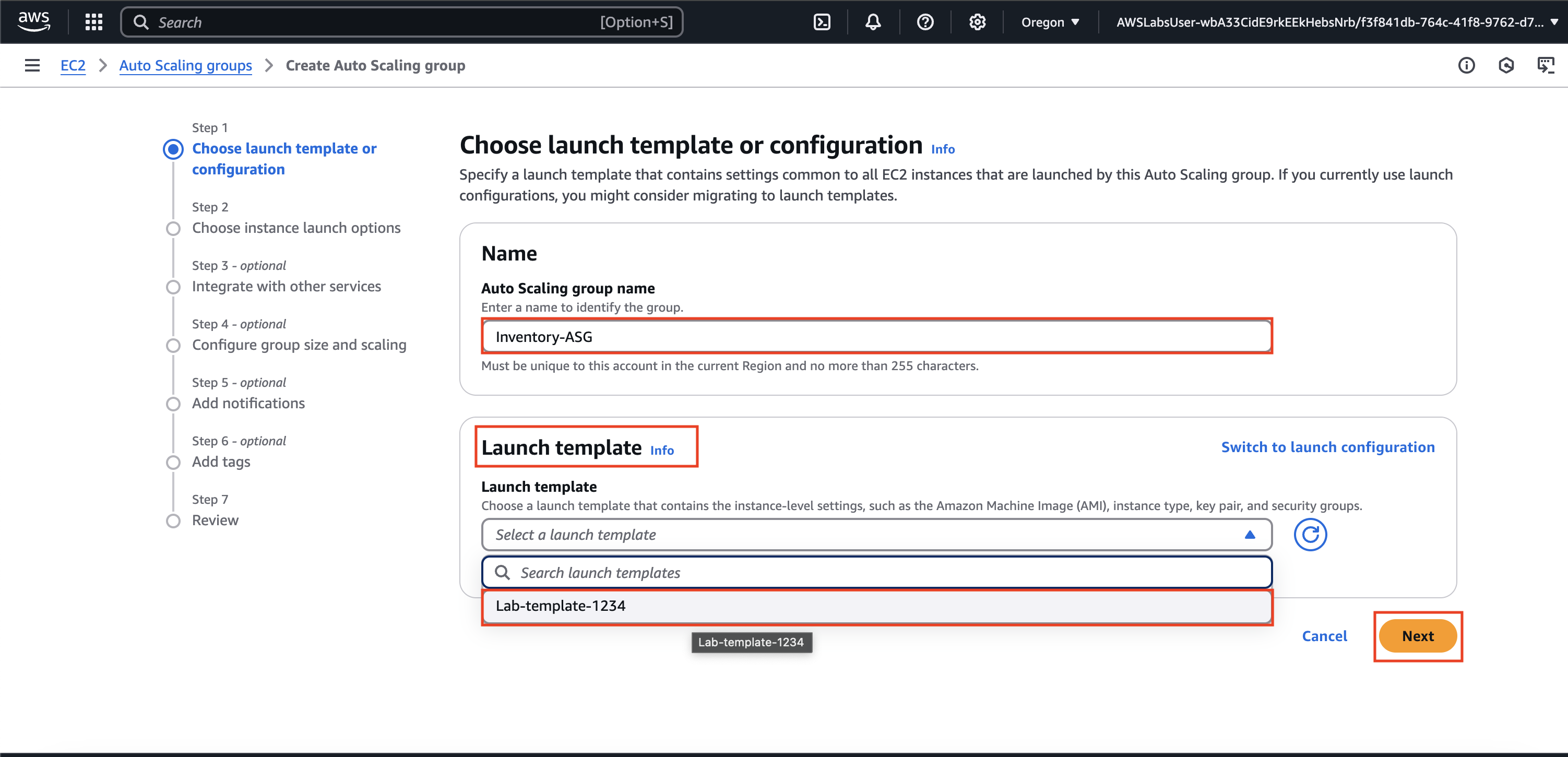Click Switch to launch configuration link

pos(1327,447)
